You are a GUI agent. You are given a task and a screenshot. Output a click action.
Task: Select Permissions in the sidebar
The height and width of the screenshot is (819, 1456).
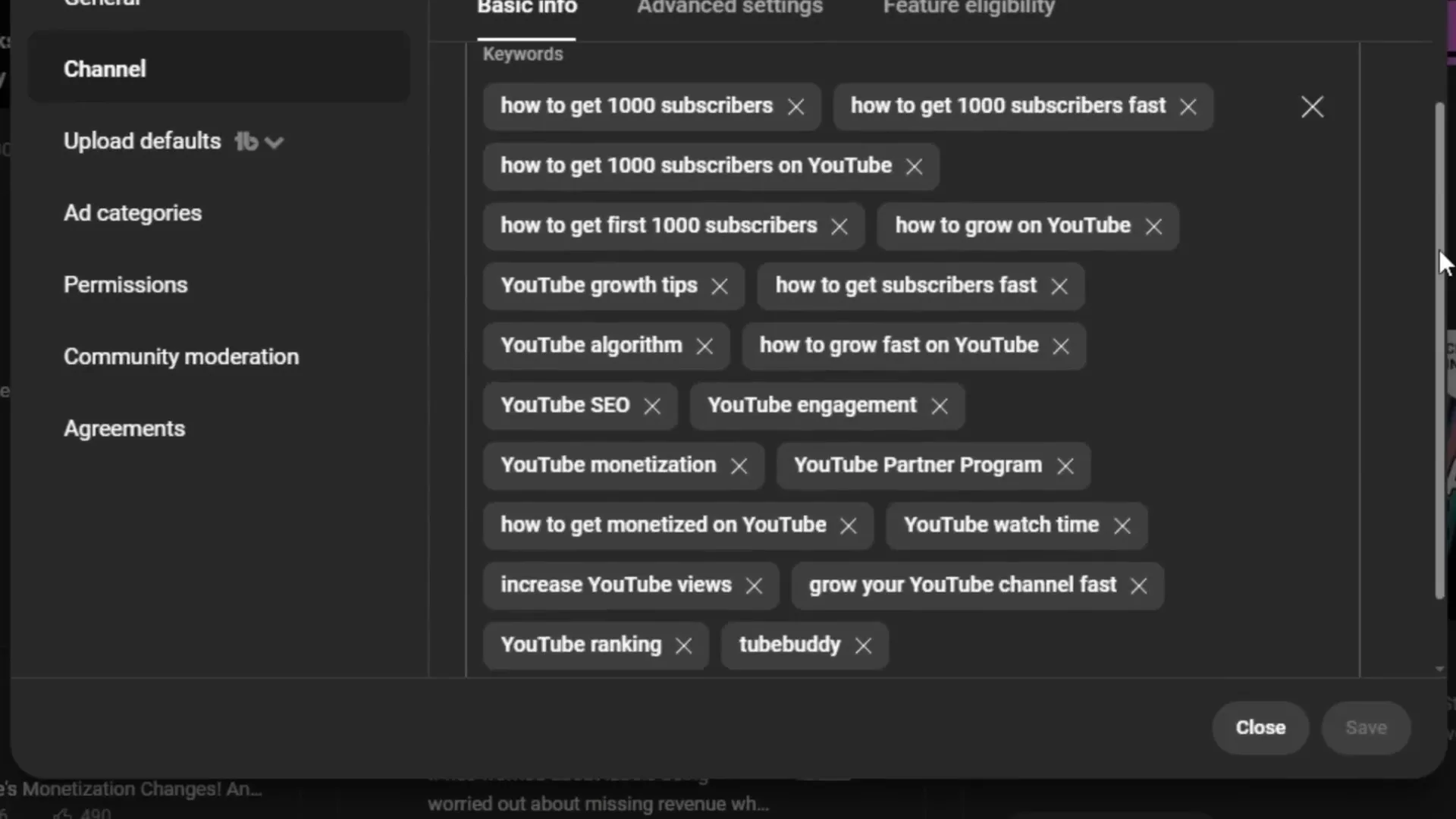pyautogui.click(x=126, y=284)
